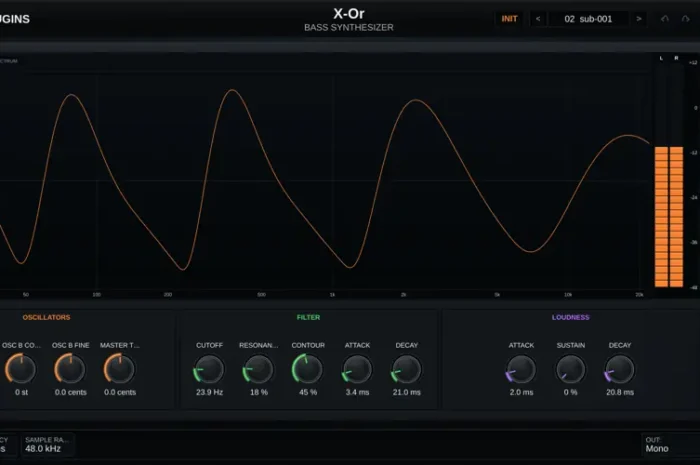Click the loudness SUSTAIN knob
The height and width of the screenshot is (465, 700).
(571, 369)
